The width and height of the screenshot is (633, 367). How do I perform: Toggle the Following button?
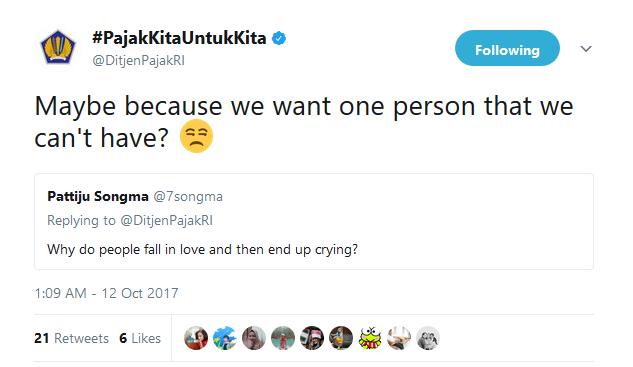507,48
